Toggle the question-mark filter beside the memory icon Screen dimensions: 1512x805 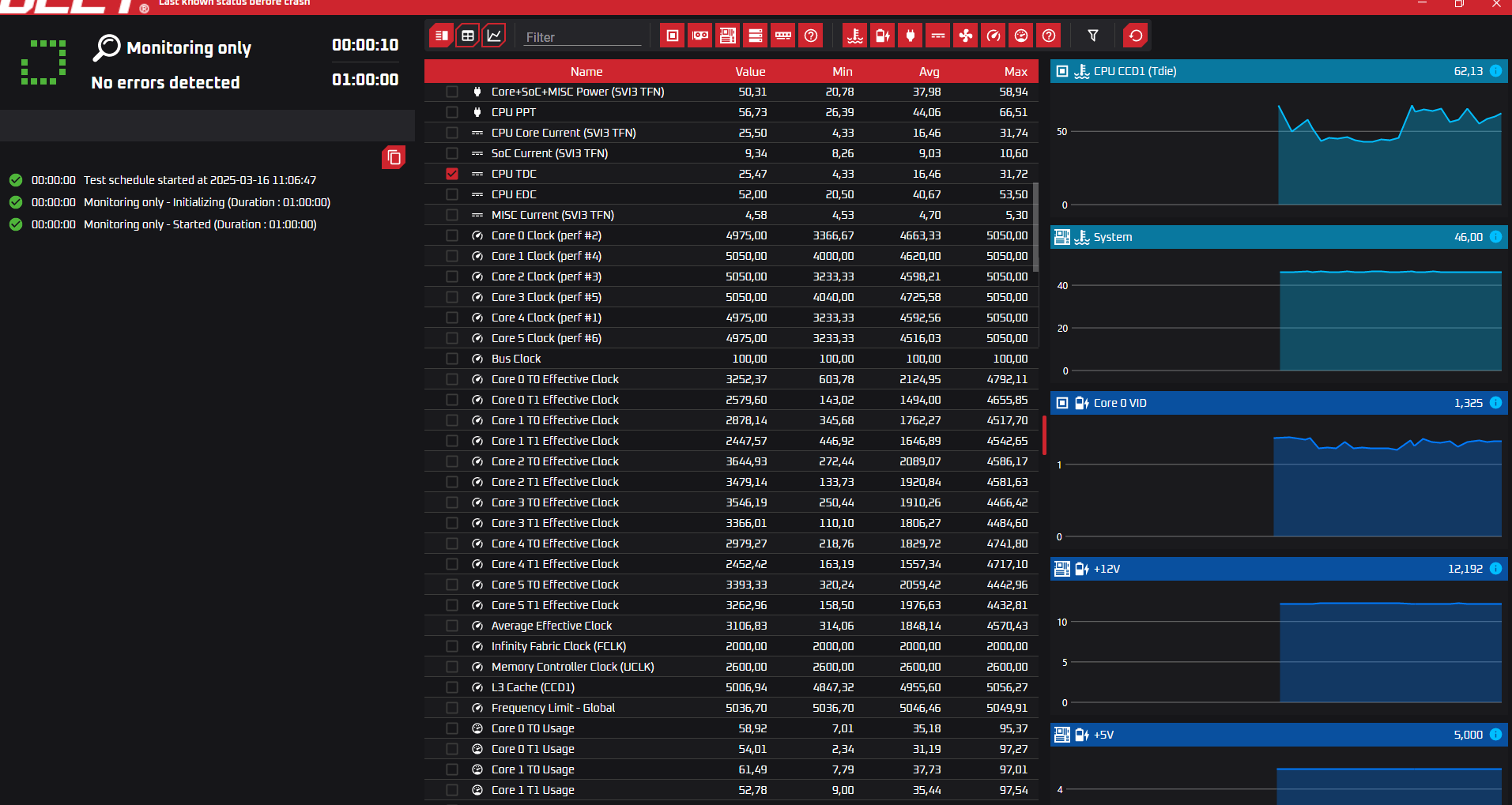tap(811, 36)
